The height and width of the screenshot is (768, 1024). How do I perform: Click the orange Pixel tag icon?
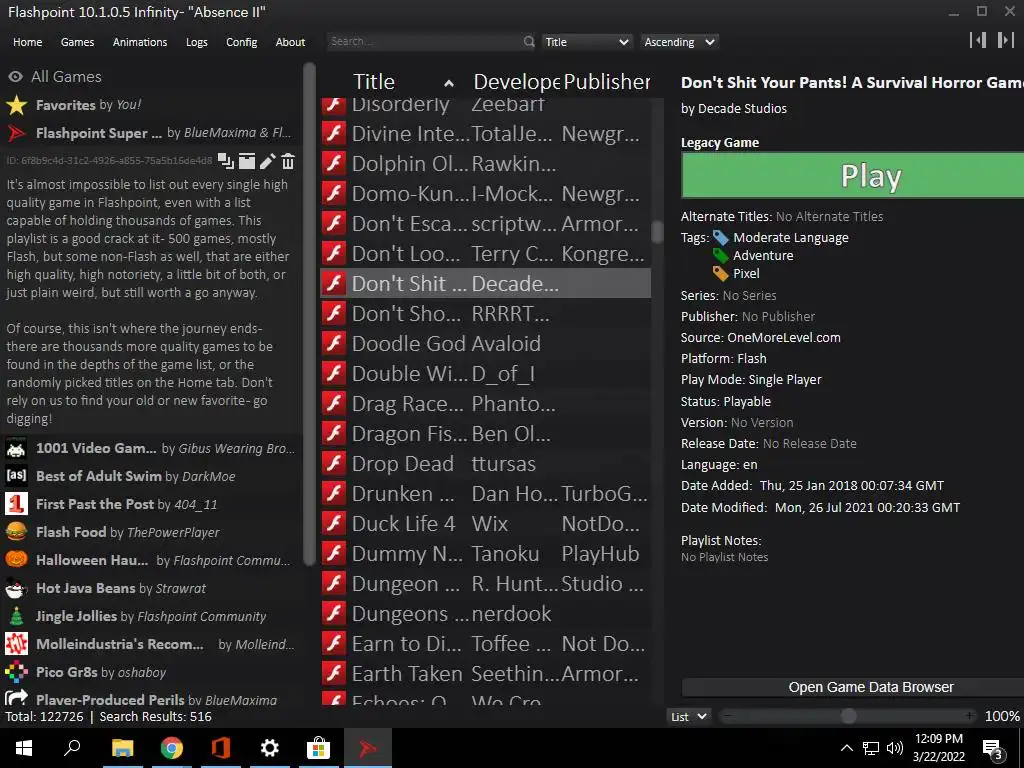pyautogui.click(x=720, y=273)
